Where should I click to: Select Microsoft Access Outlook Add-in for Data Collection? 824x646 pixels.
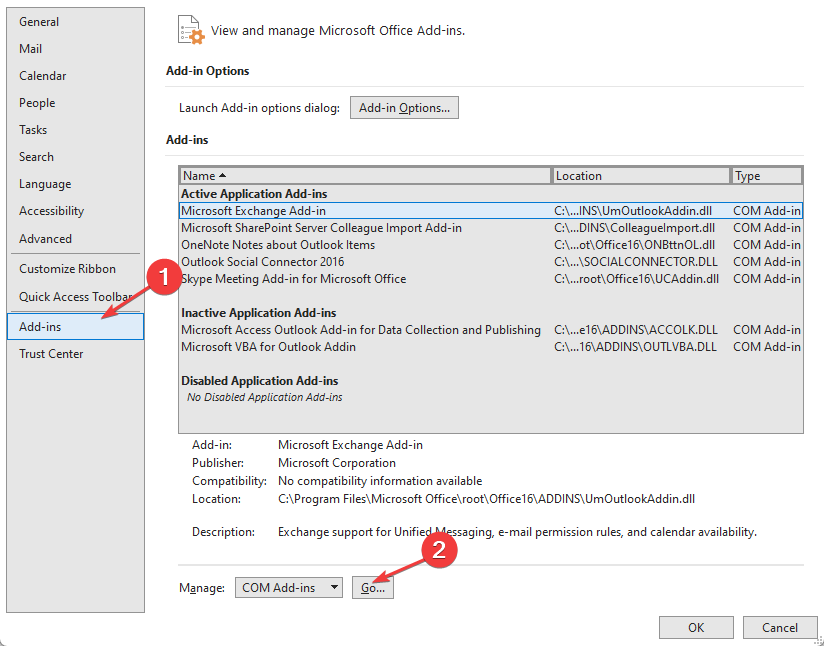(491, 330)
